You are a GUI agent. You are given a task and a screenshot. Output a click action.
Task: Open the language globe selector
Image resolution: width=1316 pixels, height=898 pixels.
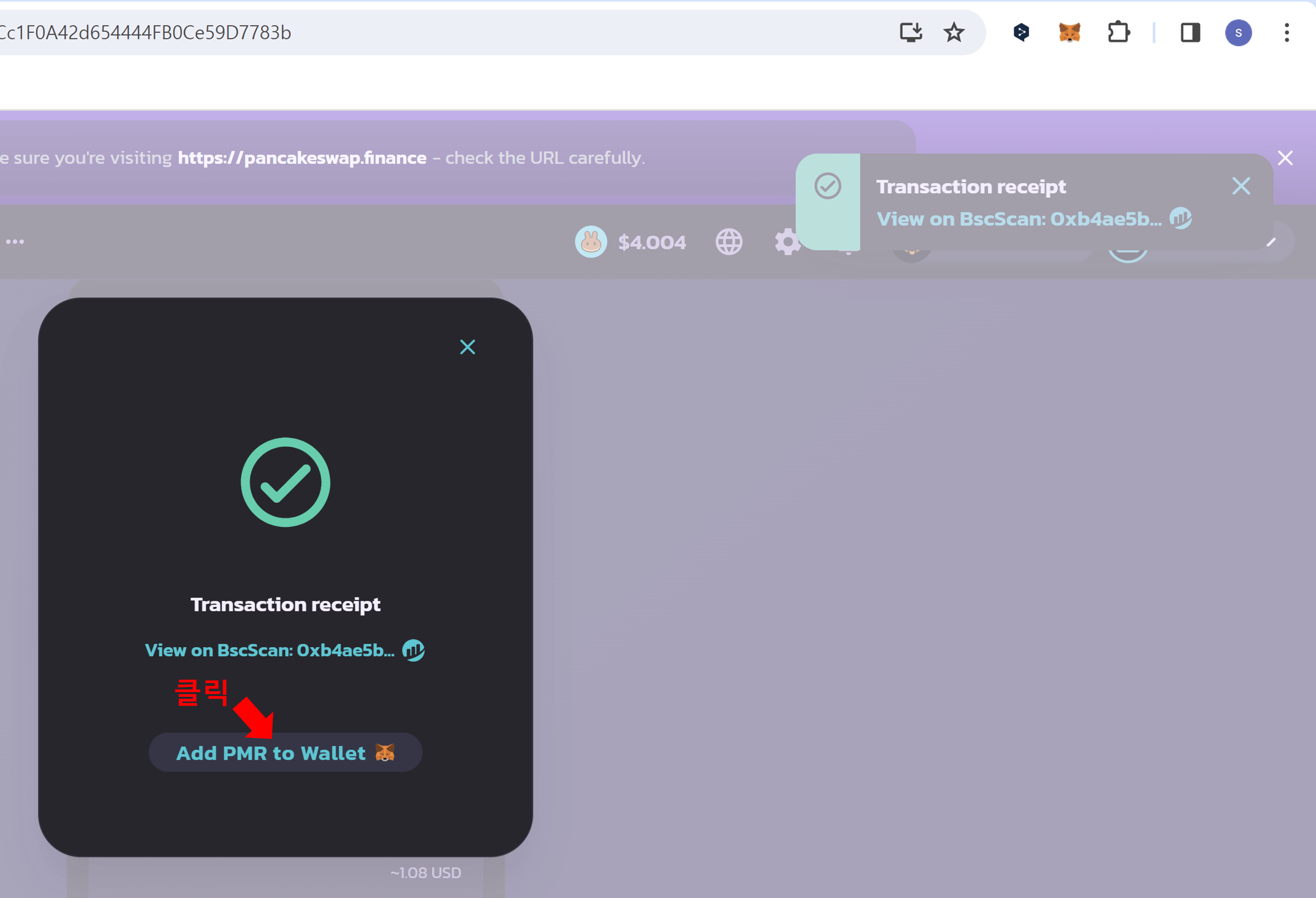(729, 242)
